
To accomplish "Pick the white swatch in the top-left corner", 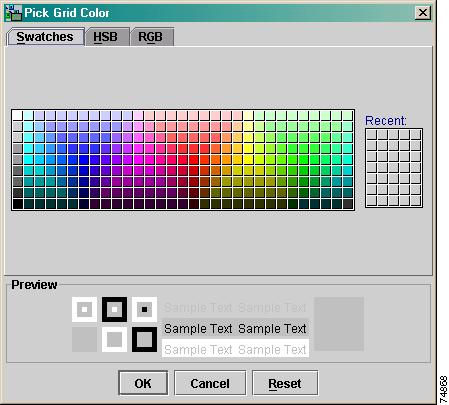I will pos(17,116).
